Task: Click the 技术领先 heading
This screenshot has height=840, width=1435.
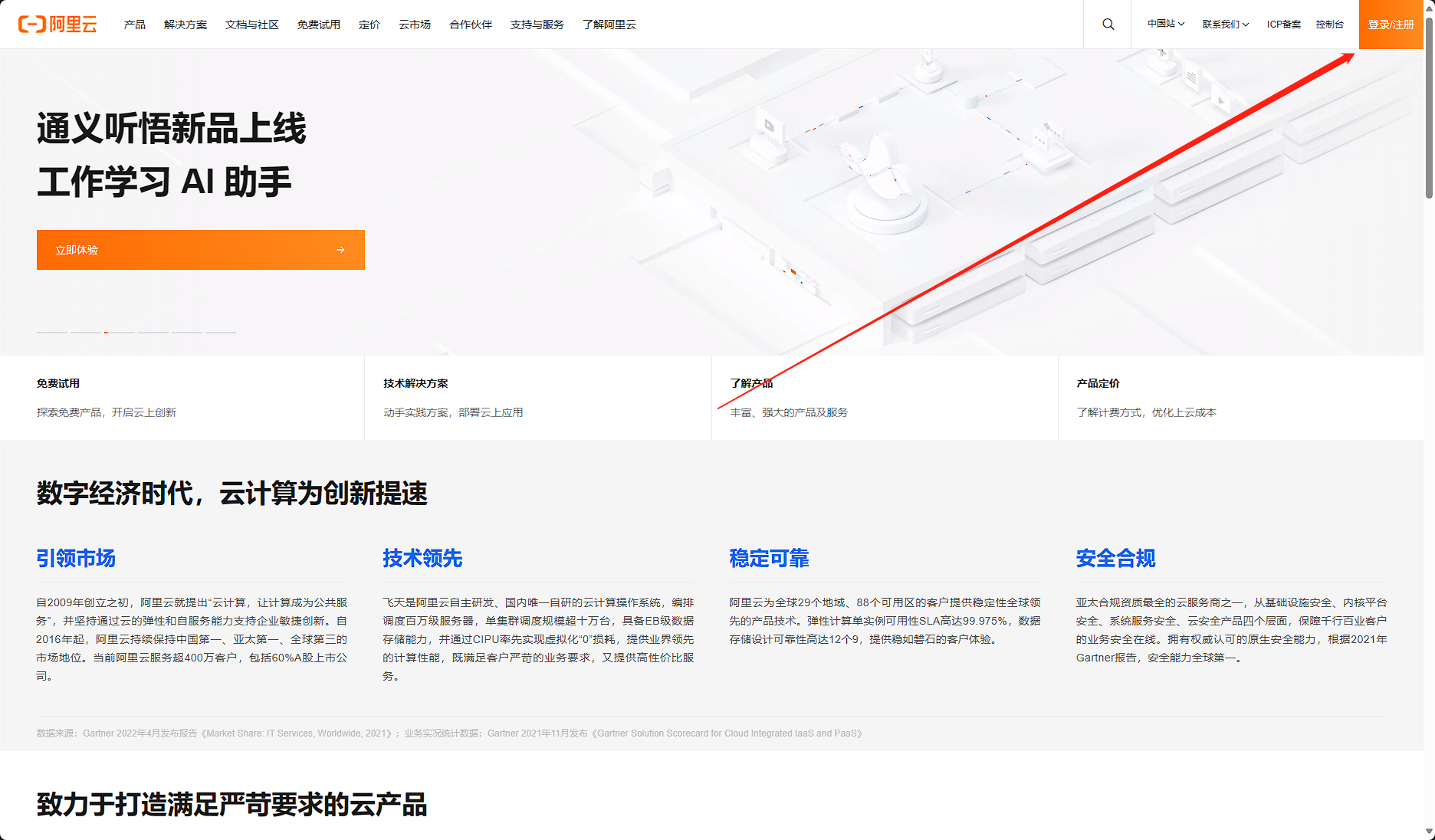Action: [422, 558]
